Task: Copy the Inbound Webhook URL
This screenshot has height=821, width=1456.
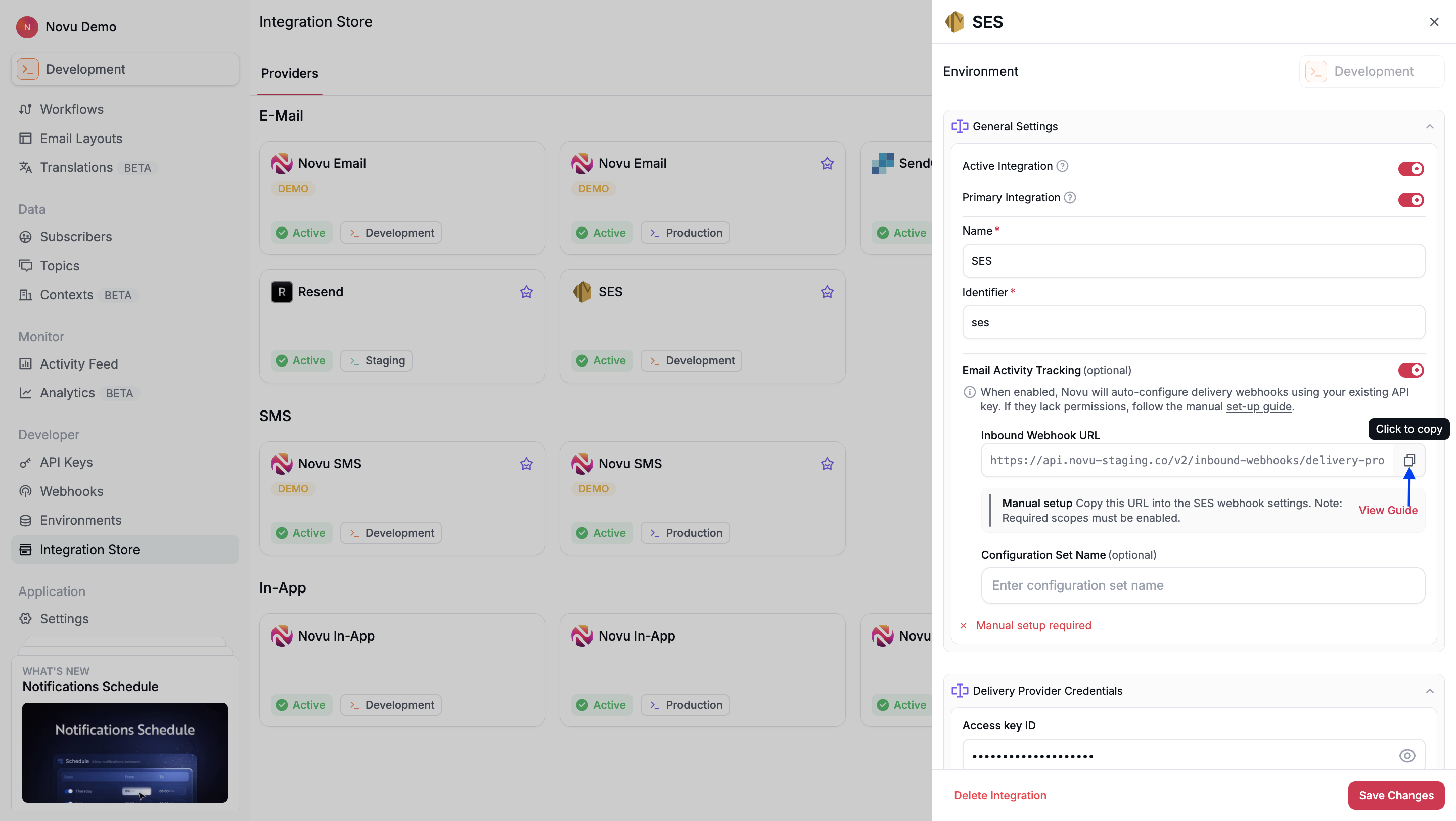Action: pyautogui.click(x=1408, y=460)
